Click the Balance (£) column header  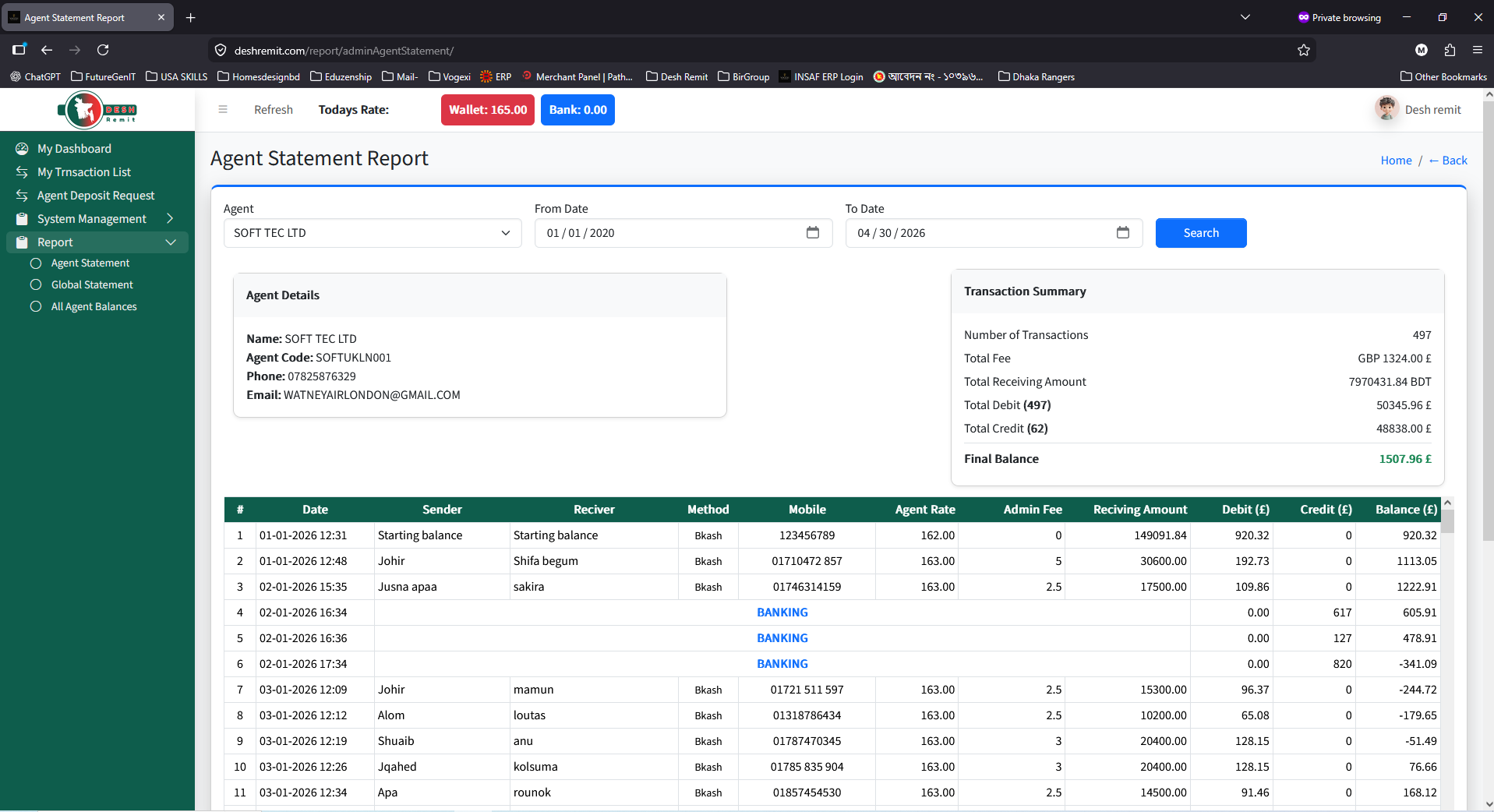coord(1406,510)
